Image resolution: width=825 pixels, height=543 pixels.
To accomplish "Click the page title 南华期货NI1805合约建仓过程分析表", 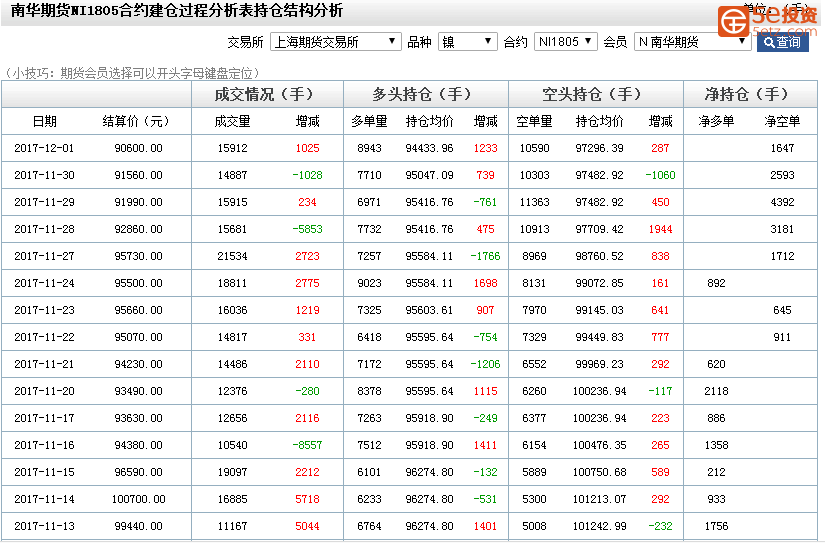I will pos(131,11).
